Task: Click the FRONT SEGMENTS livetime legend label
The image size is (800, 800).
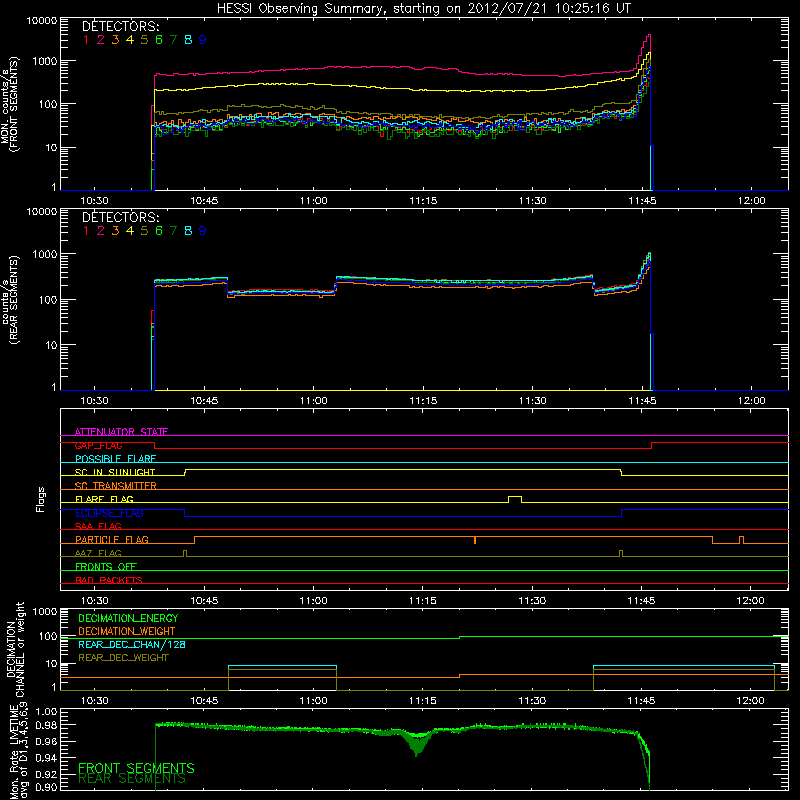Action: coord(136,768)
